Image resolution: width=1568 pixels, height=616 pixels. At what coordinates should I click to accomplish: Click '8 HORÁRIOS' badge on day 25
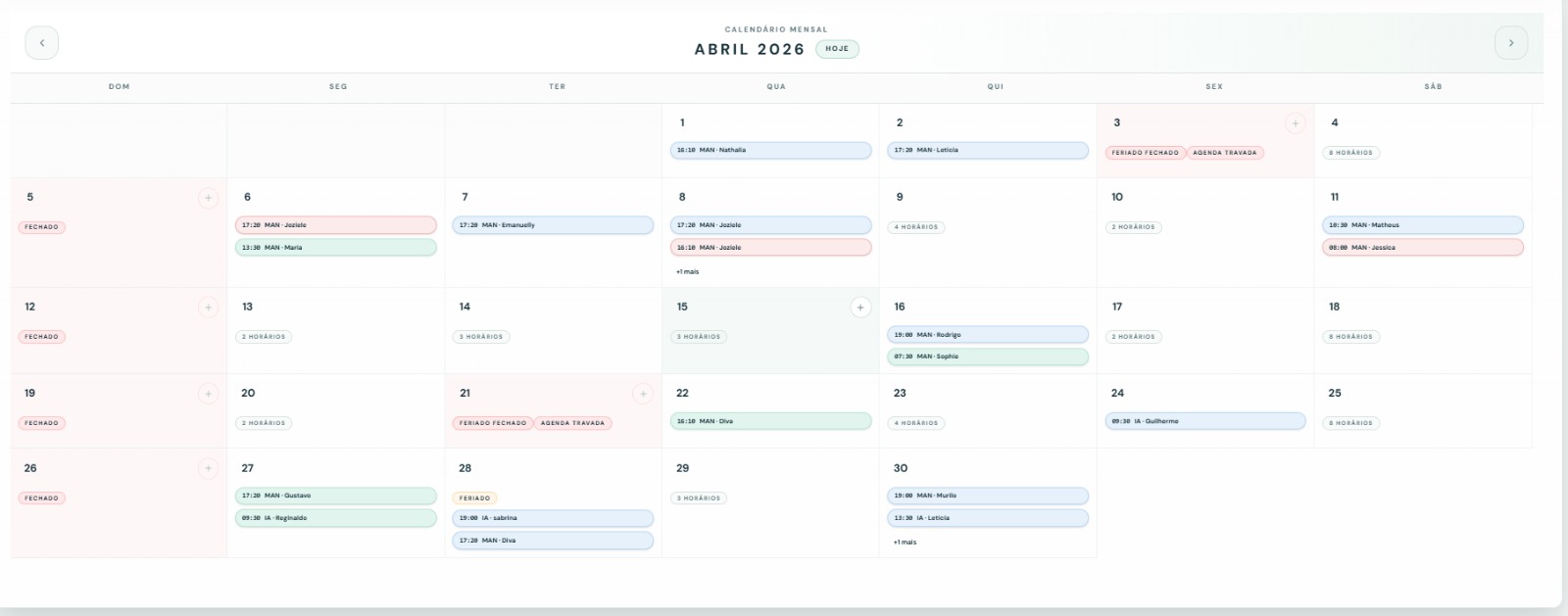[x=1350, y=423]
